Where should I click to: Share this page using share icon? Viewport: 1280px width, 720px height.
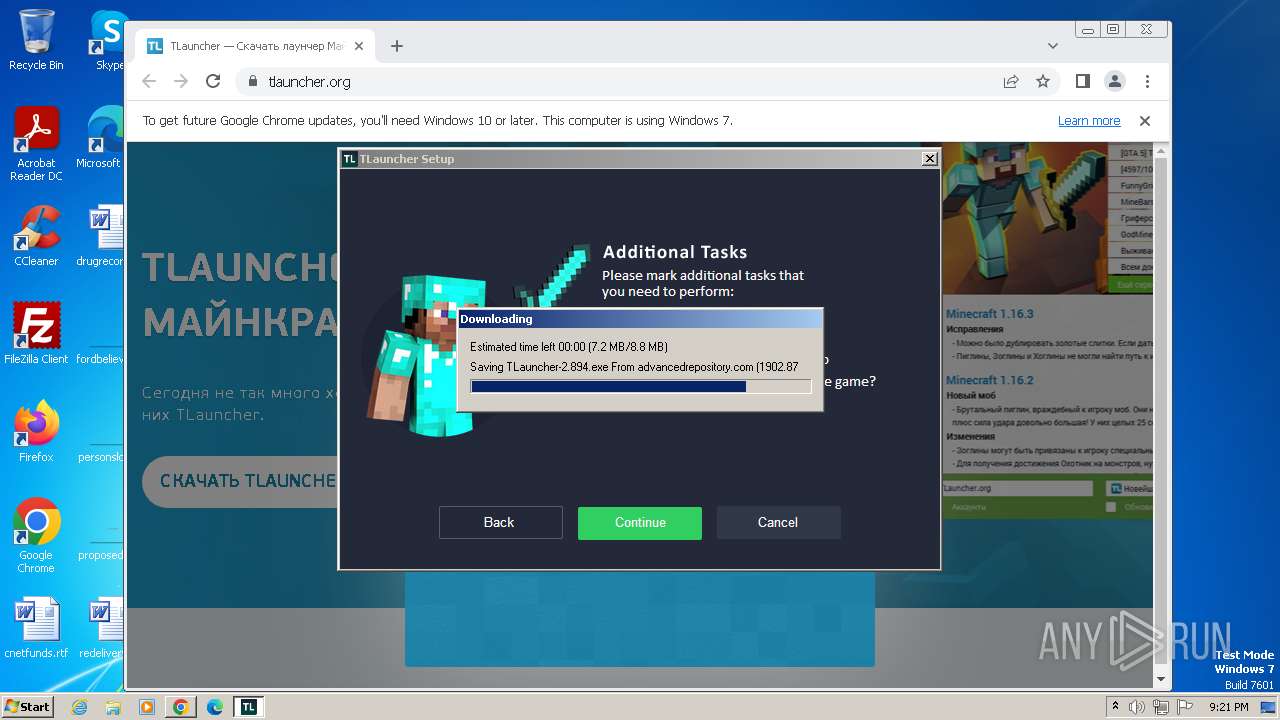(x=1011, y=82)
